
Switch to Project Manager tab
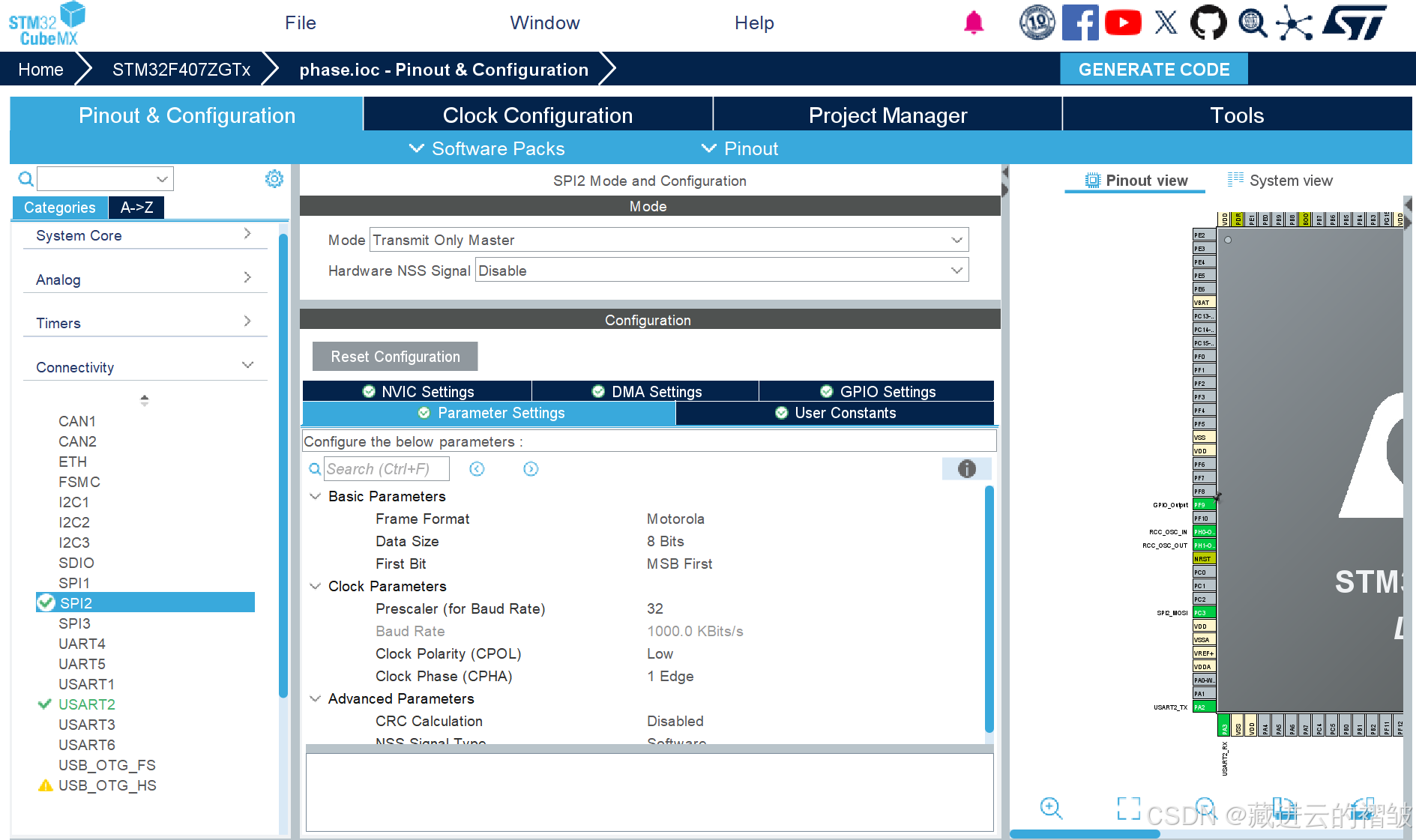point(888,115)
